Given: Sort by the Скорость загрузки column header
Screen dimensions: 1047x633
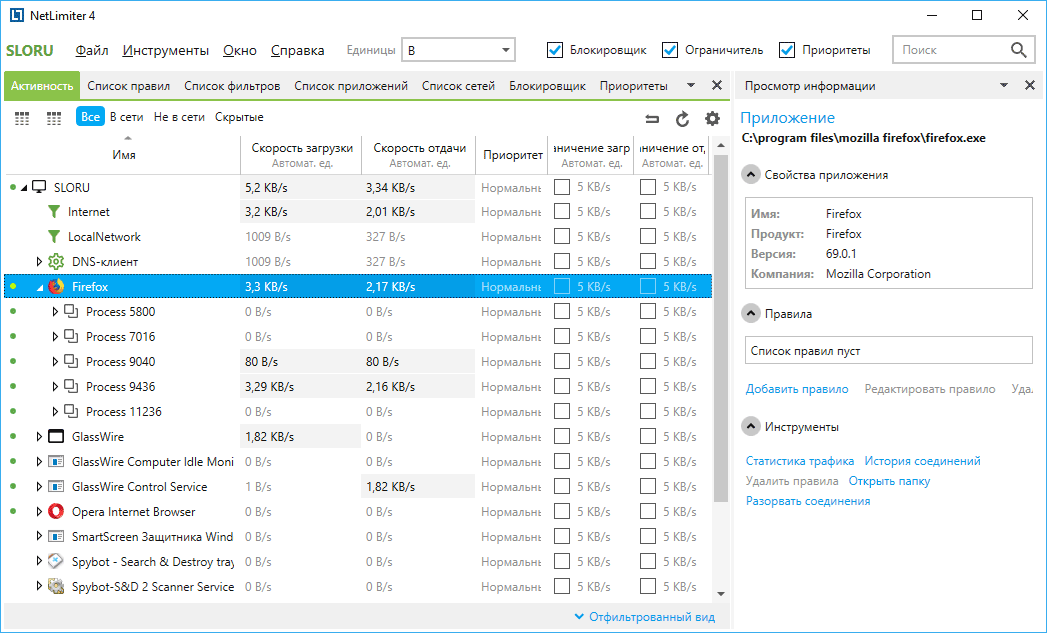Looking at the screenshot, I should click(302, 154).
